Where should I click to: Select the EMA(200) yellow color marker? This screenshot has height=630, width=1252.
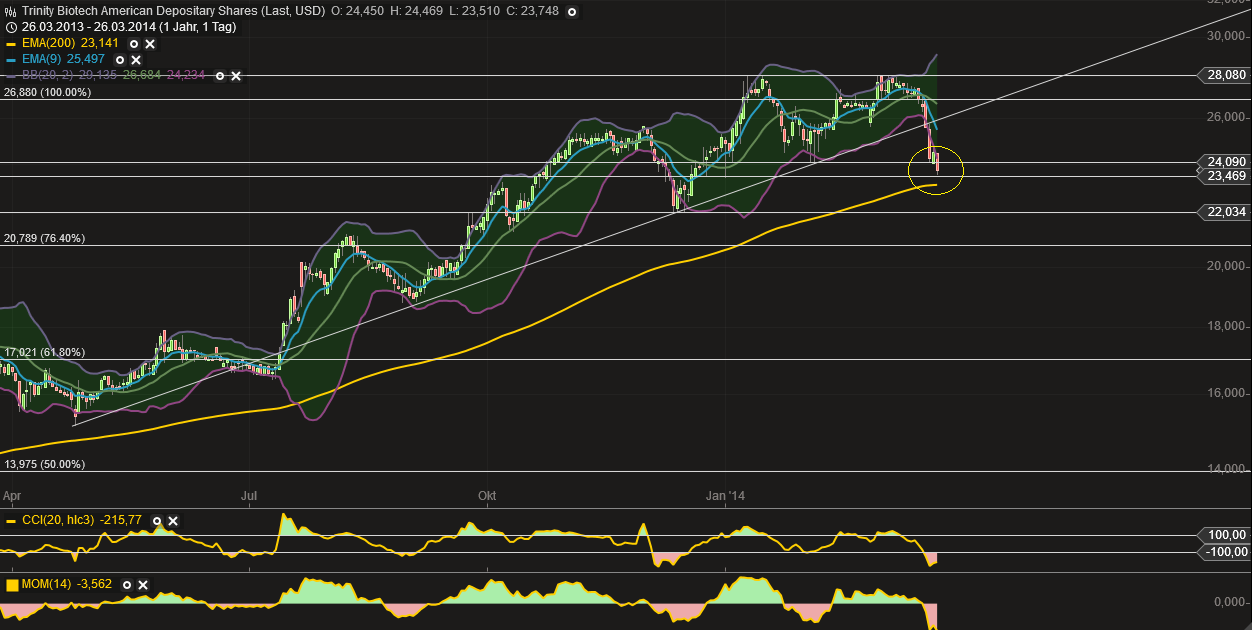pos(11,44)
